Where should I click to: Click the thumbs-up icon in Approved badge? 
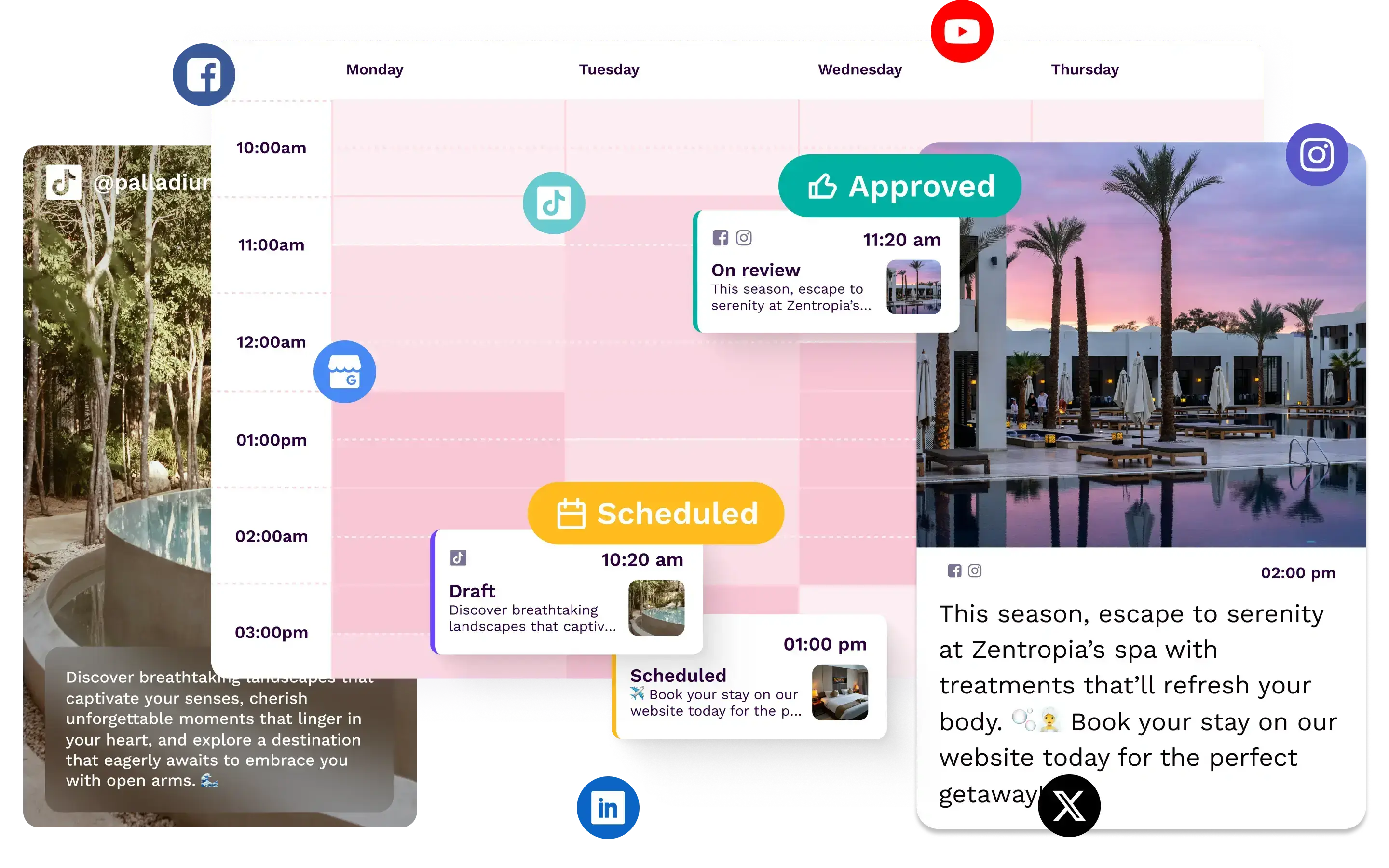(x=822, y=186)
